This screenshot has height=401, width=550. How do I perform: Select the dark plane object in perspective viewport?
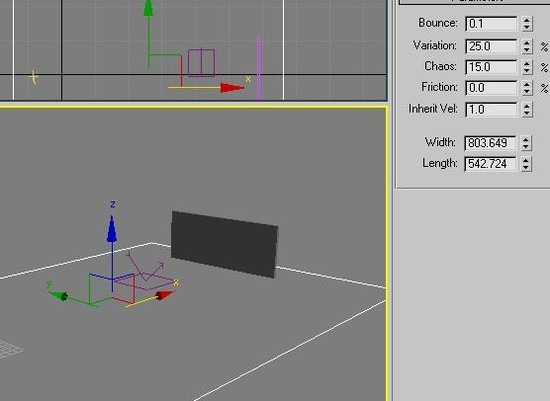[224, 244]
